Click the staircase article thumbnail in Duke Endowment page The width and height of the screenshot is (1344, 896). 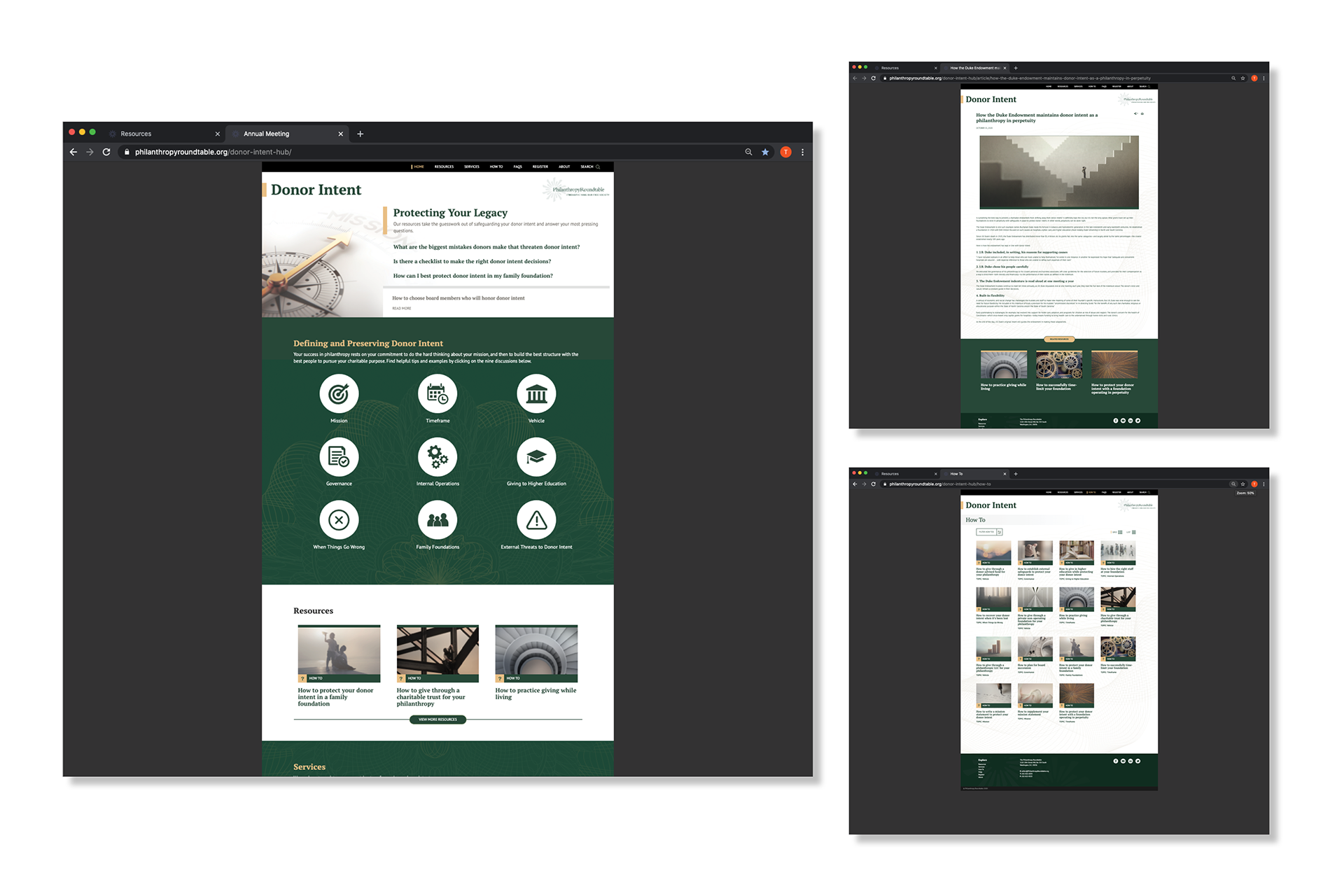pyautogui.click(x=1059, y=172)
